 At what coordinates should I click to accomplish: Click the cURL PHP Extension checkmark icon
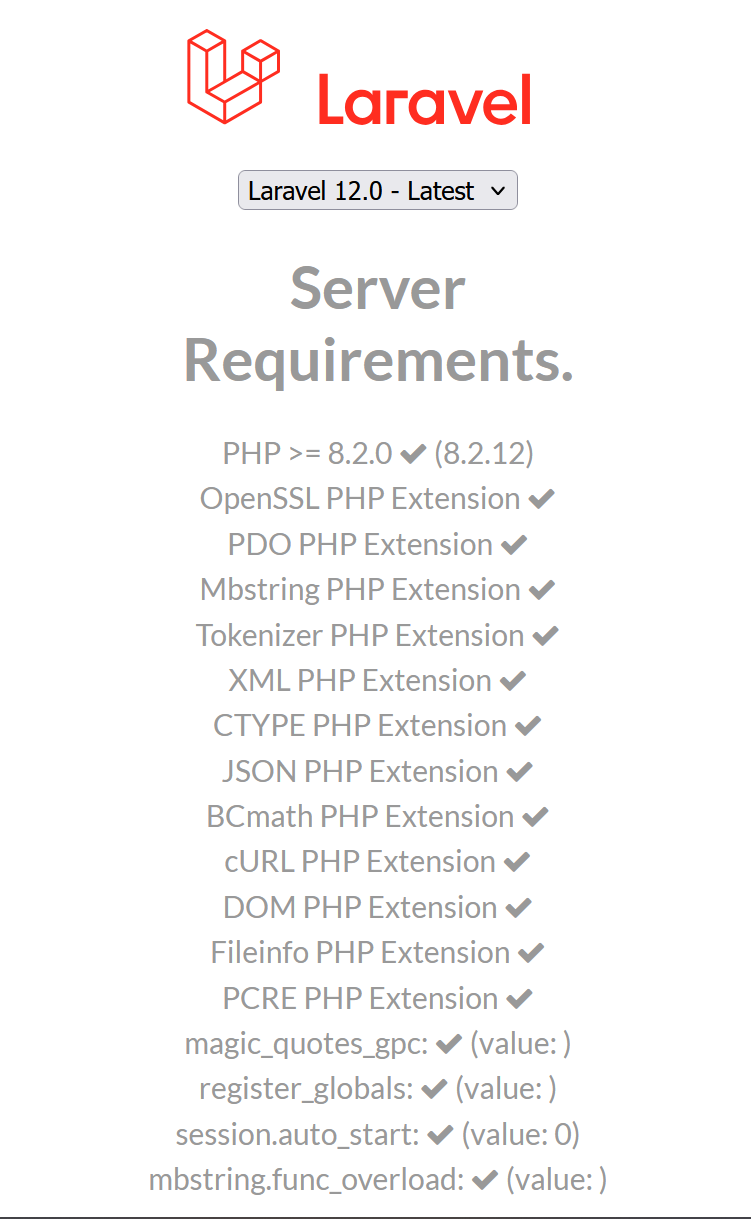[x=517, y=862]
